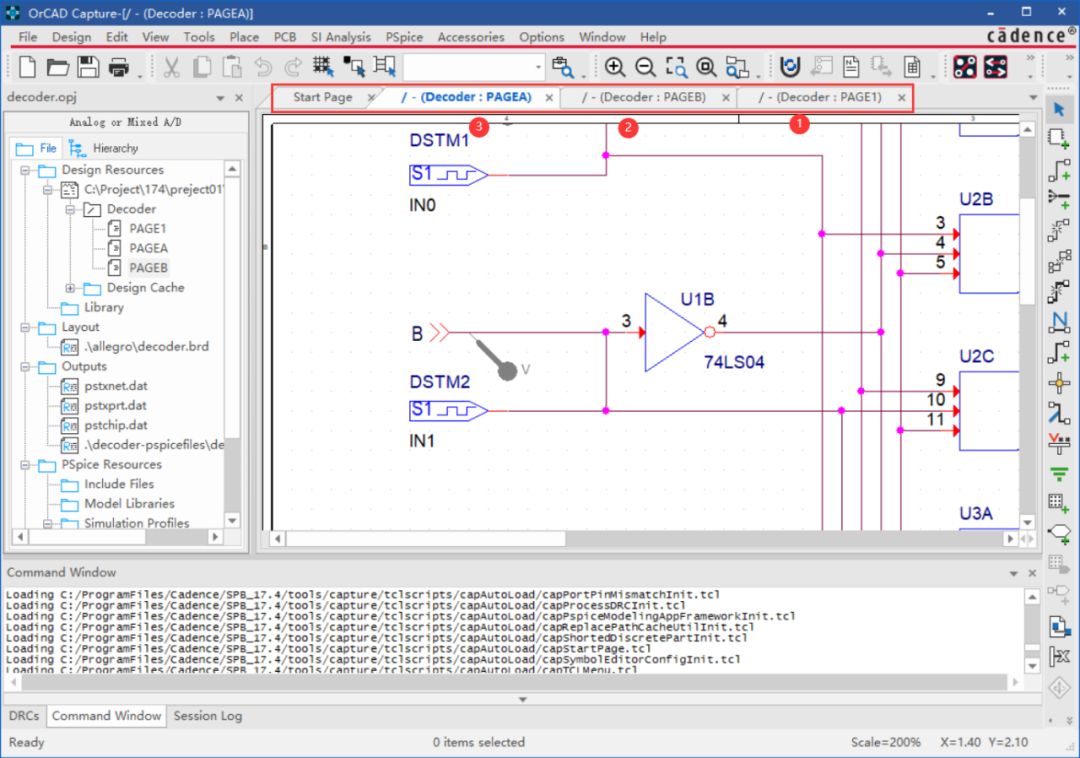Close the Decoder : PAGE1 tab
Image resolution: width=1080 pixels, height=758 pixels.
[x=902, y=98]
